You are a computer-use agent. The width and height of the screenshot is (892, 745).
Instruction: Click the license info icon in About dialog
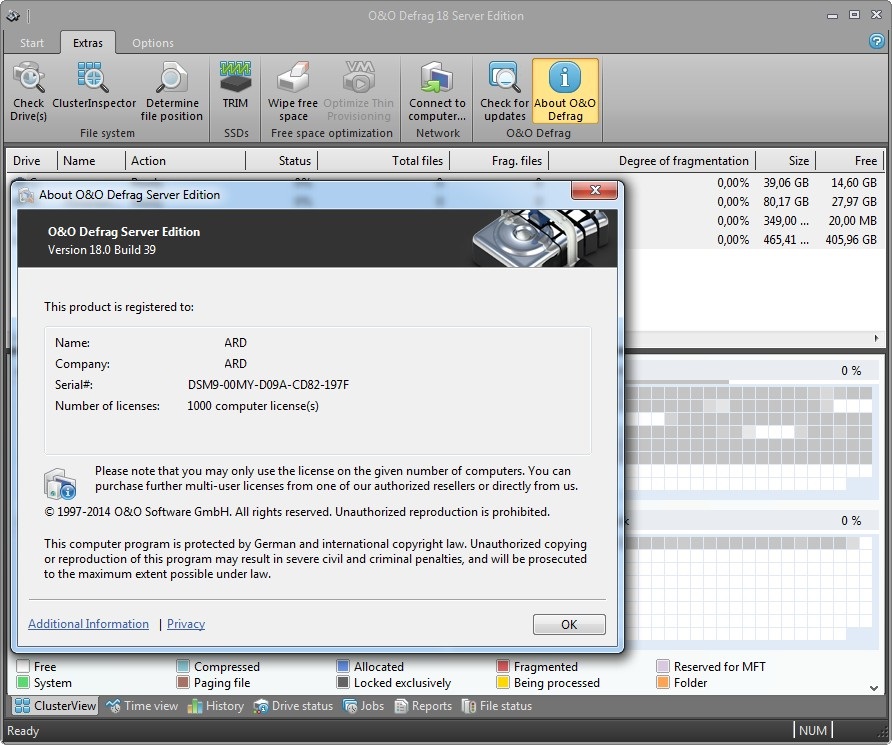coord(60,483)
